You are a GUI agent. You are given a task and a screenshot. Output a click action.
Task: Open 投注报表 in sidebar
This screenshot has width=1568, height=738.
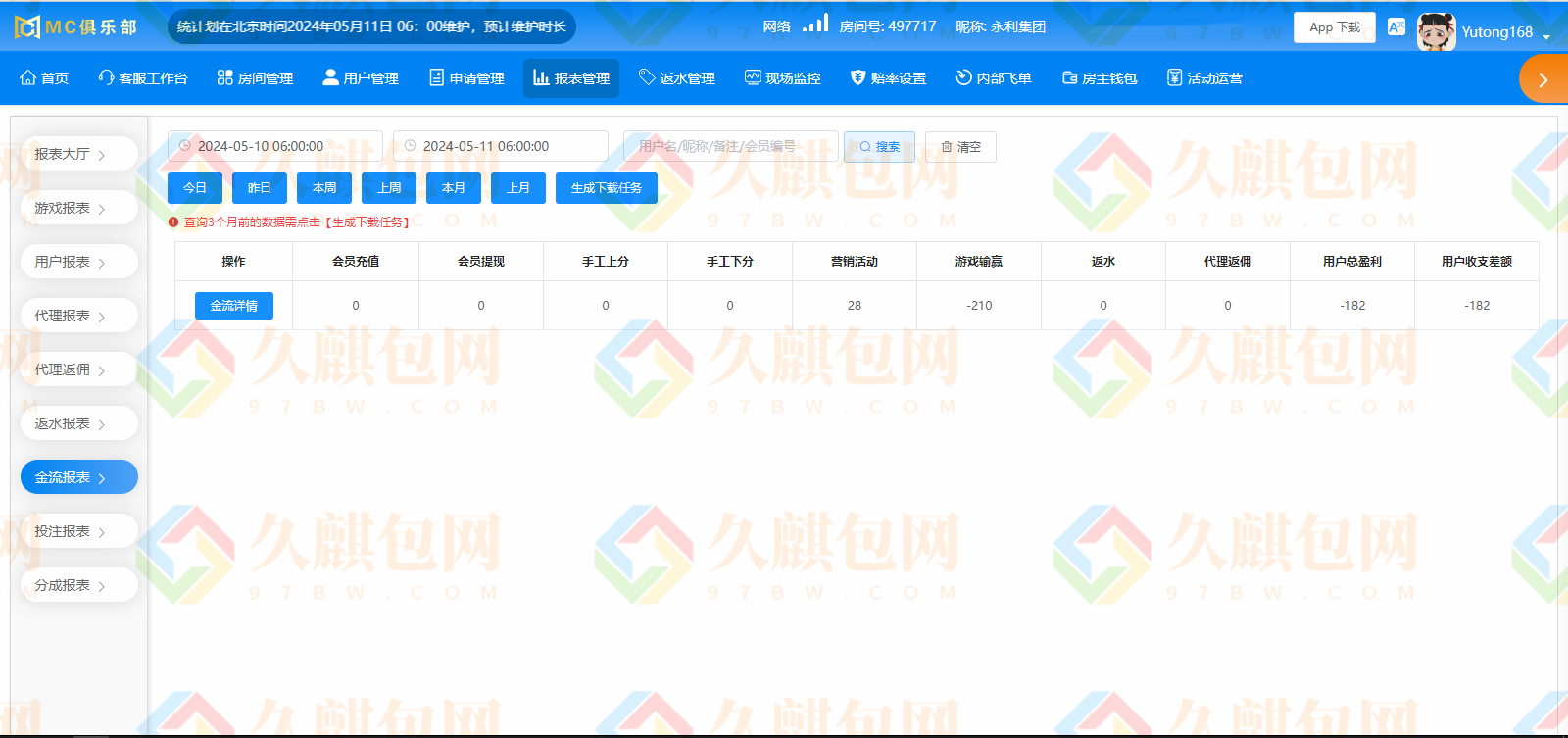(78, 531)
